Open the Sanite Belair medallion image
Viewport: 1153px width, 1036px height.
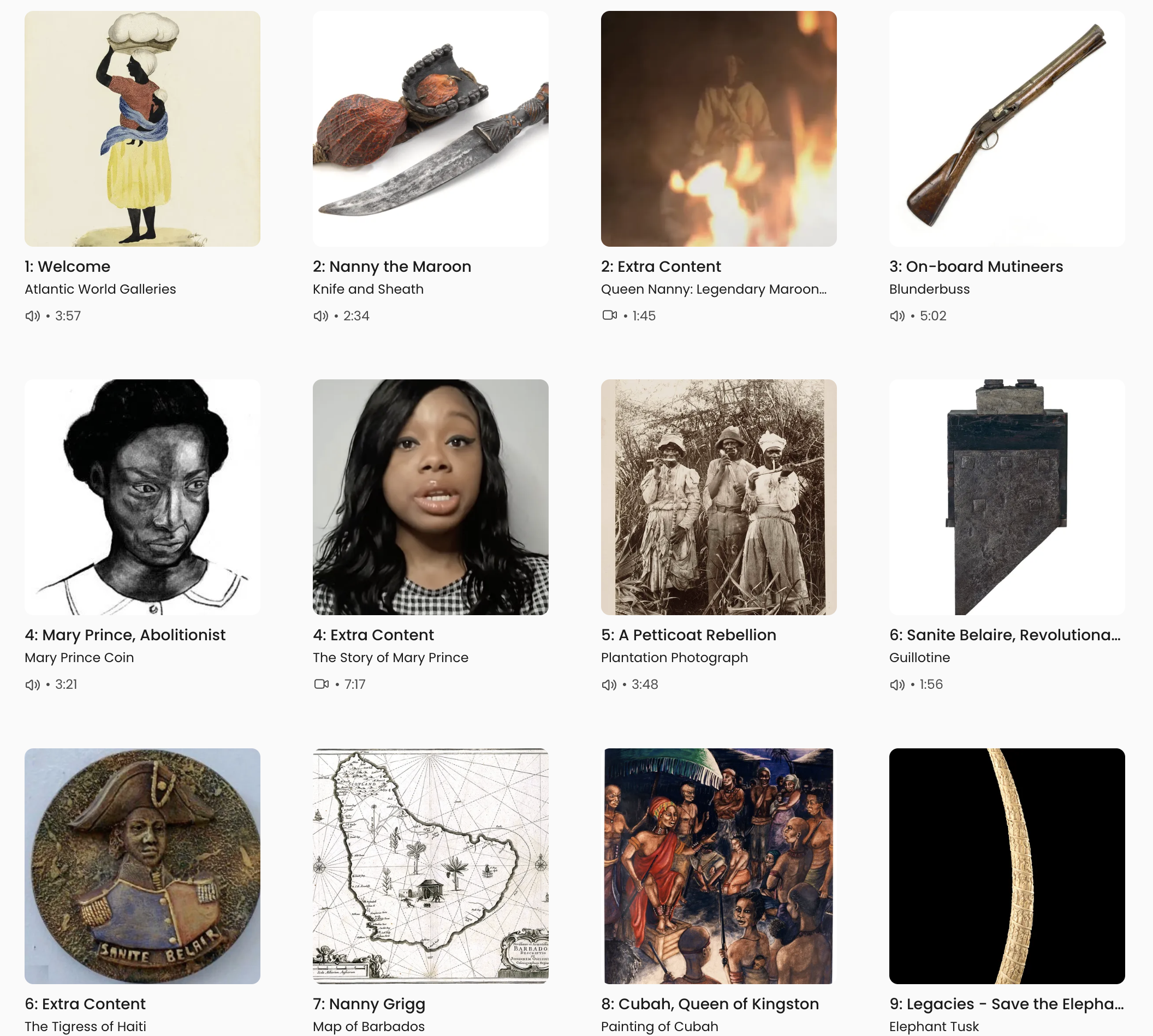click(142, 866)
